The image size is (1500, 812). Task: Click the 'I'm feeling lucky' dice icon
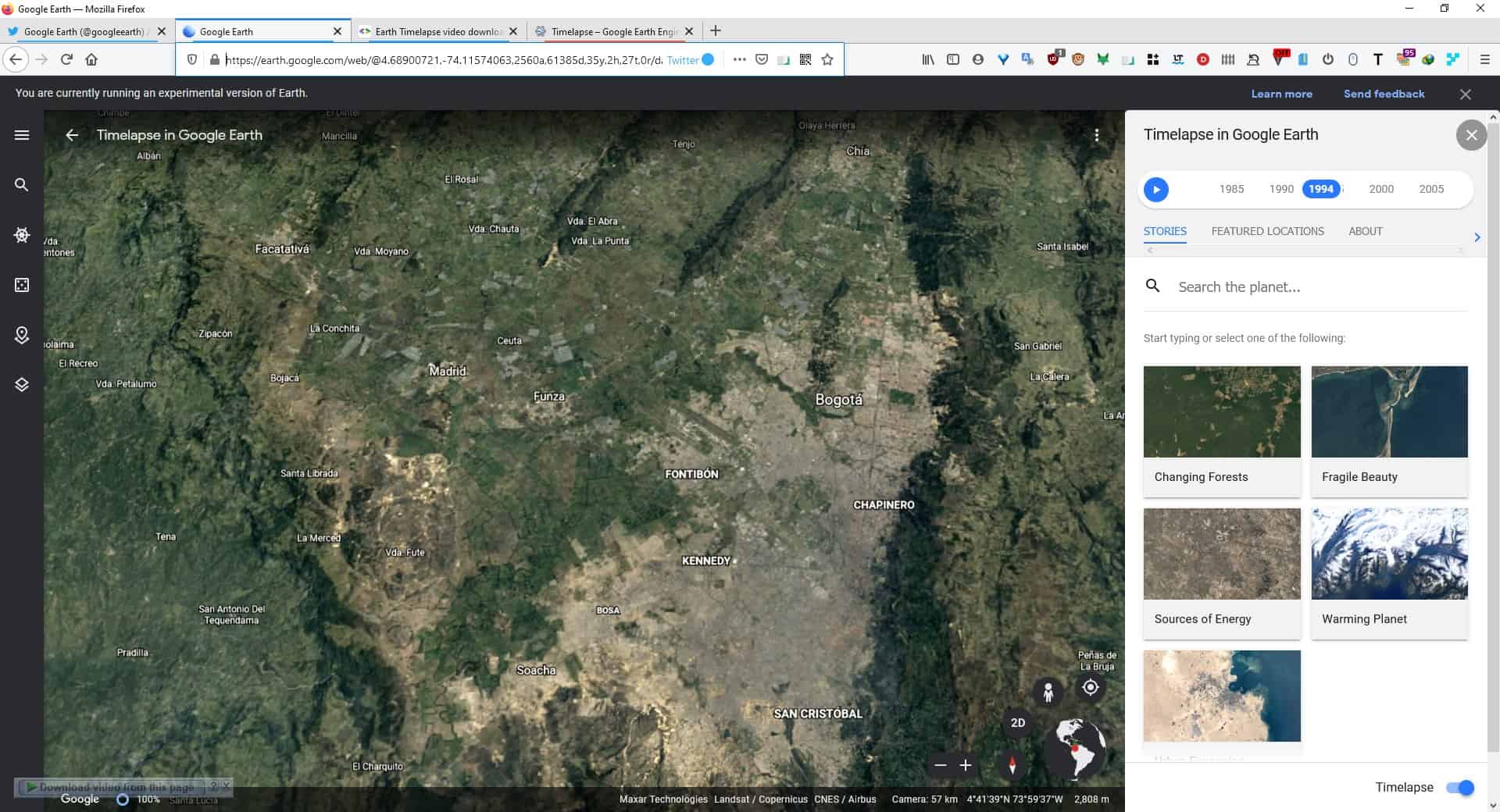pyautogui.click(x=21, y=284)
